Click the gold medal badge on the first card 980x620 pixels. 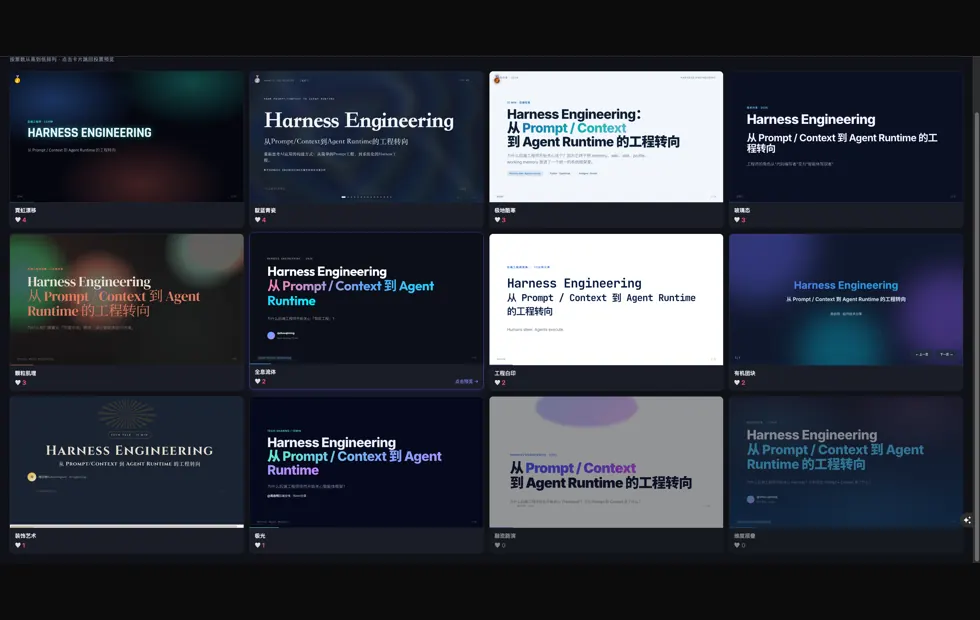click(18, 79)
